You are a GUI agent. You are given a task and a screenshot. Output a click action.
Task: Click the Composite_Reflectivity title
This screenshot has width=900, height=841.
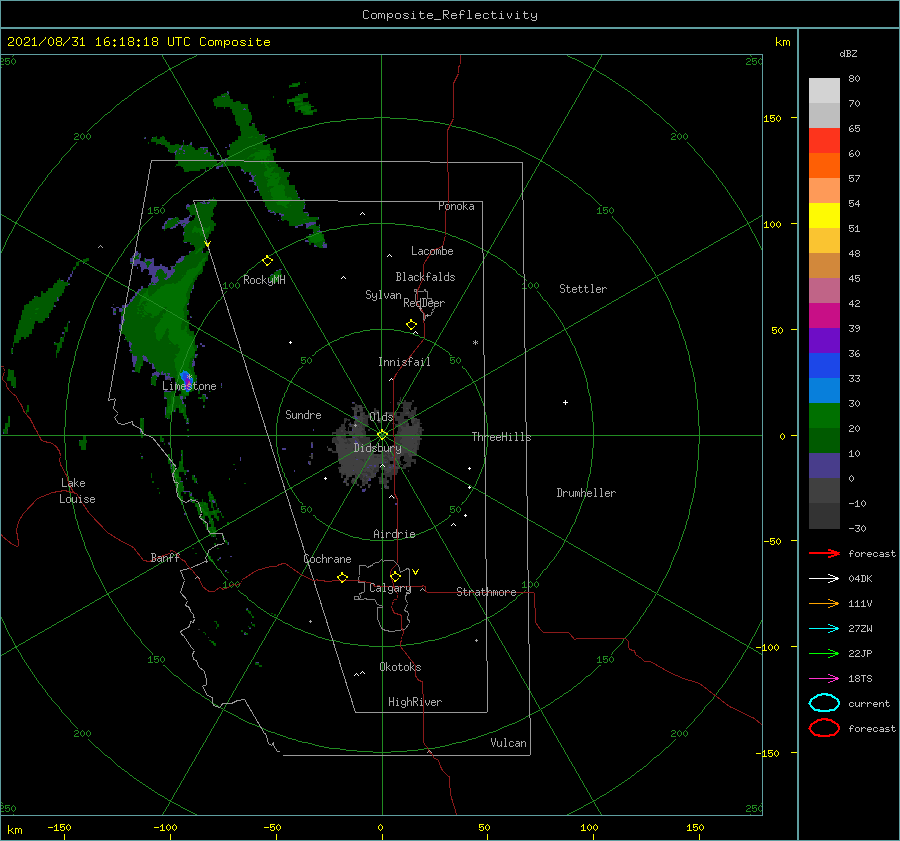450,15
